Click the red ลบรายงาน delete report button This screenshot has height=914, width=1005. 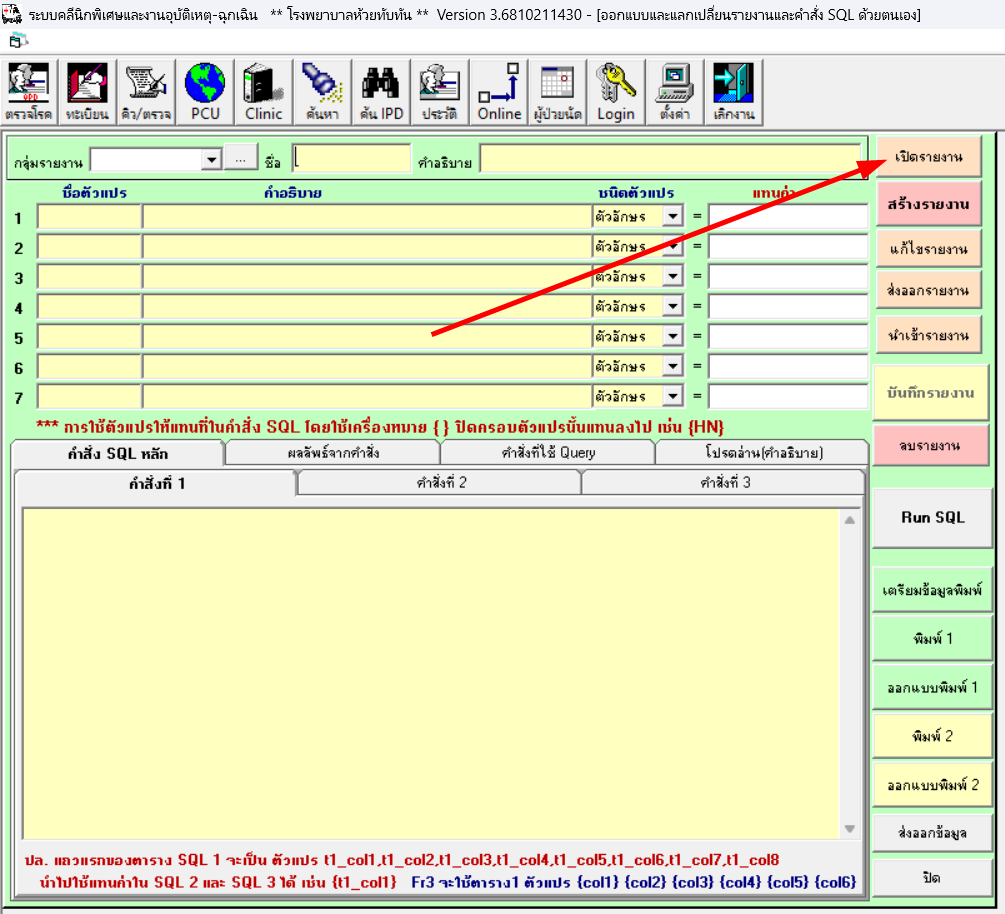tap(931, 446)
